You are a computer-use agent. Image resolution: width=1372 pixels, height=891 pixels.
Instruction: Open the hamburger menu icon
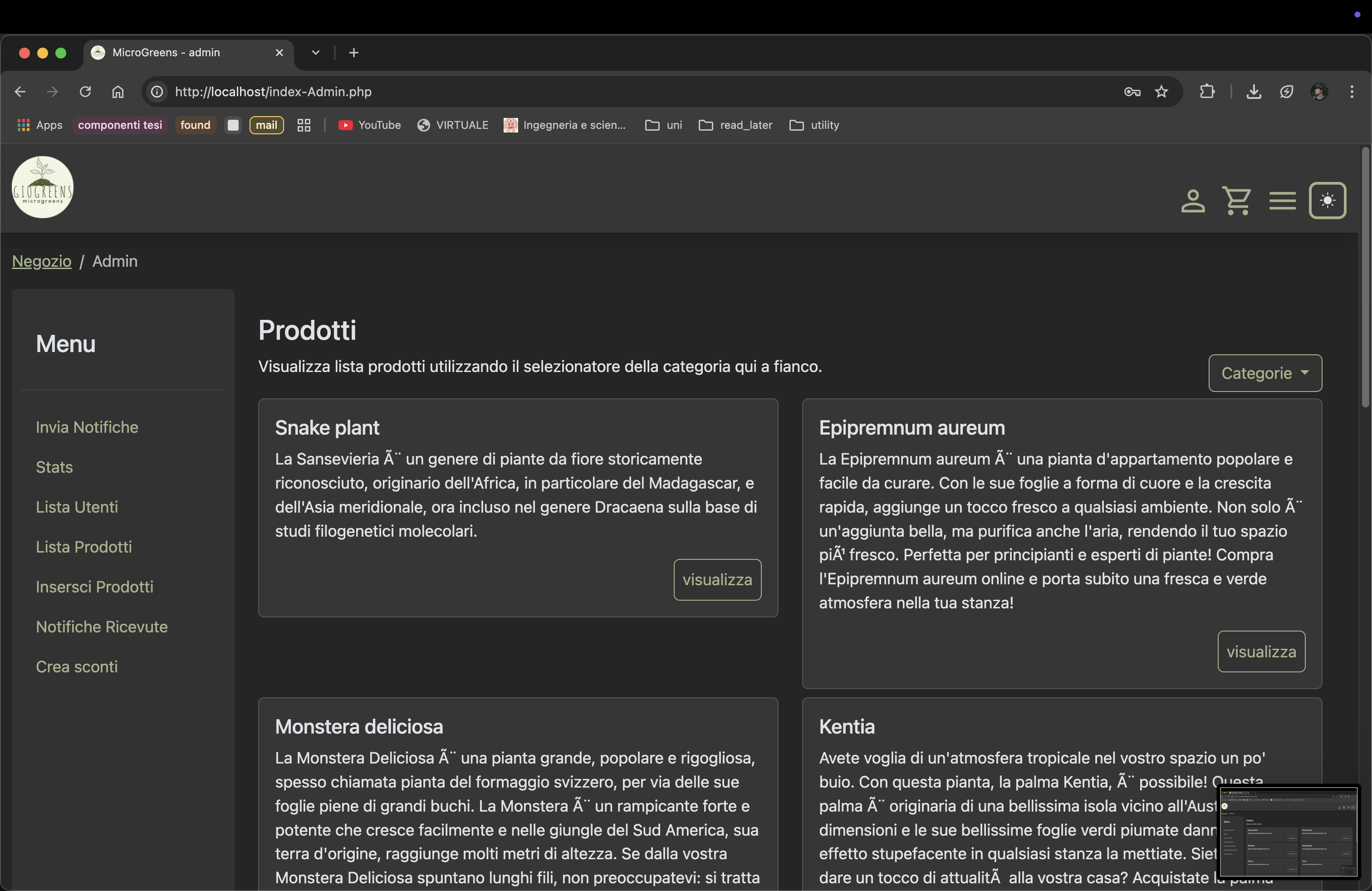1282,201
